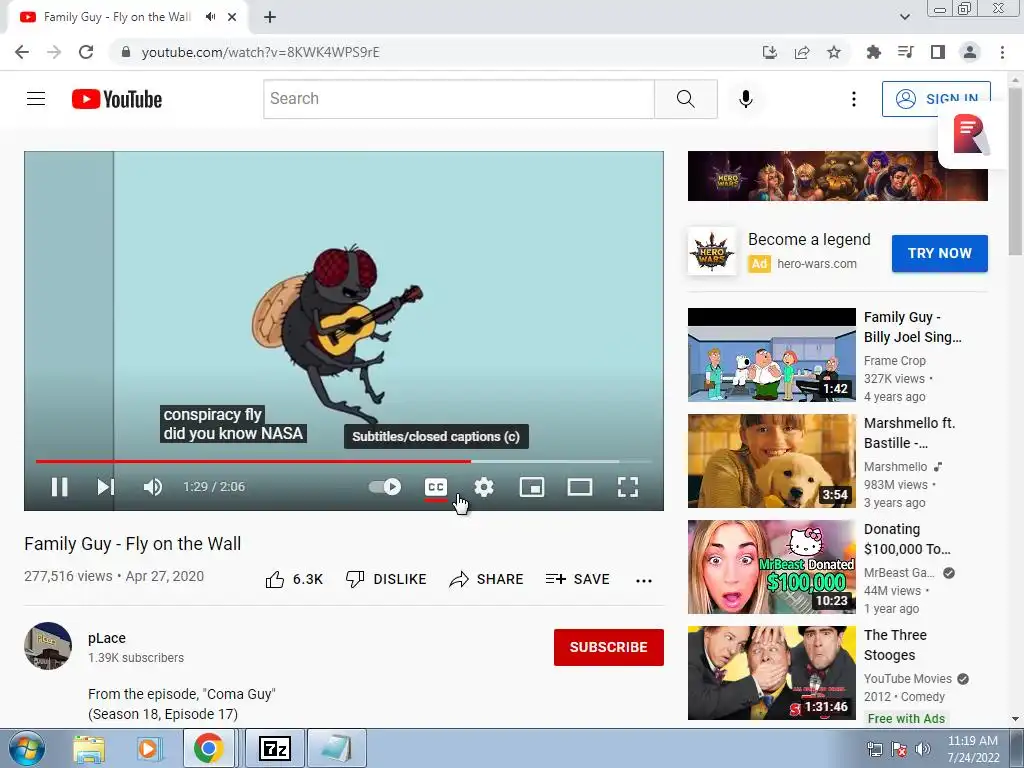Mute the video player volume
Screen dimensions: 1024x768
pyautogui.click(x=153, y=487)
